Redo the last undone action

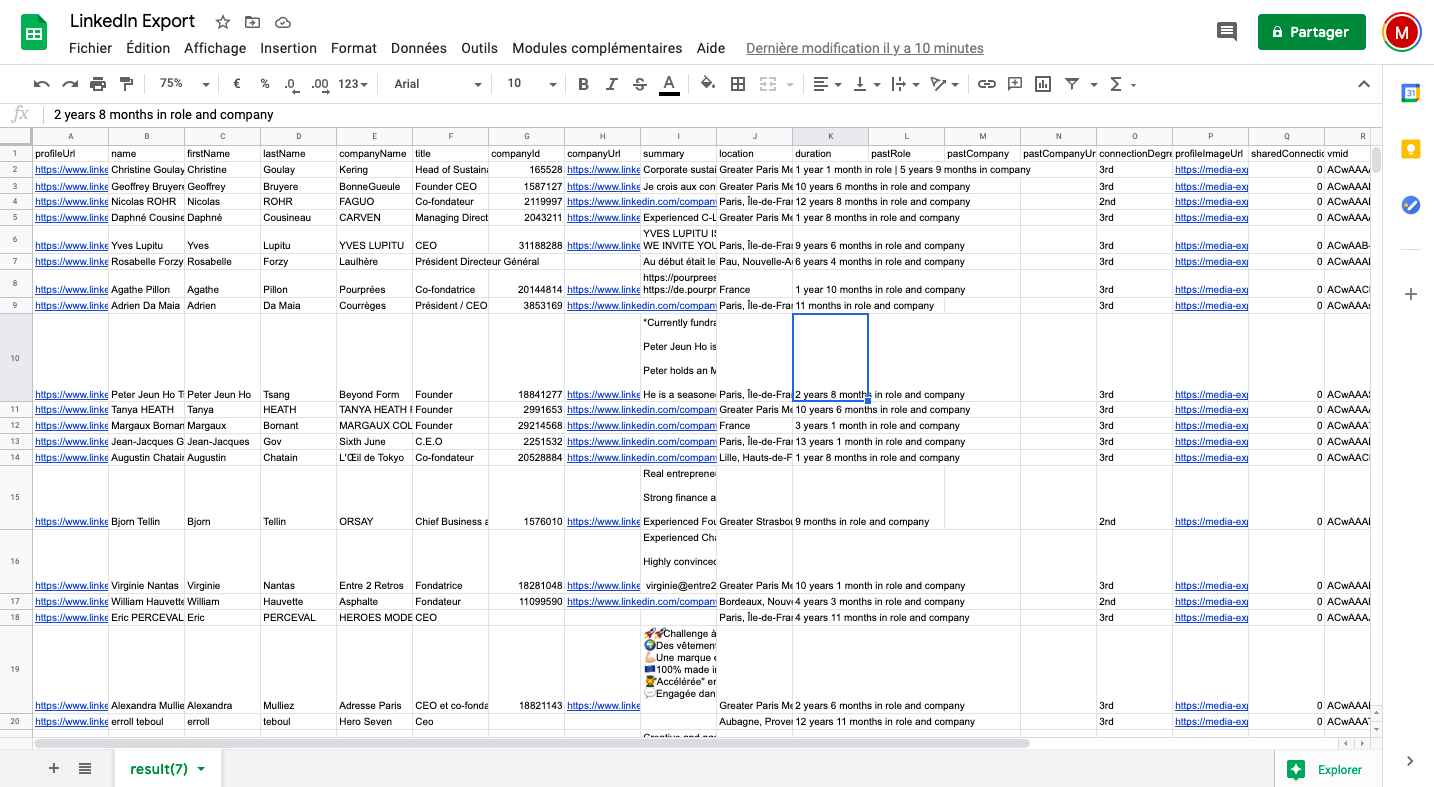70,84
